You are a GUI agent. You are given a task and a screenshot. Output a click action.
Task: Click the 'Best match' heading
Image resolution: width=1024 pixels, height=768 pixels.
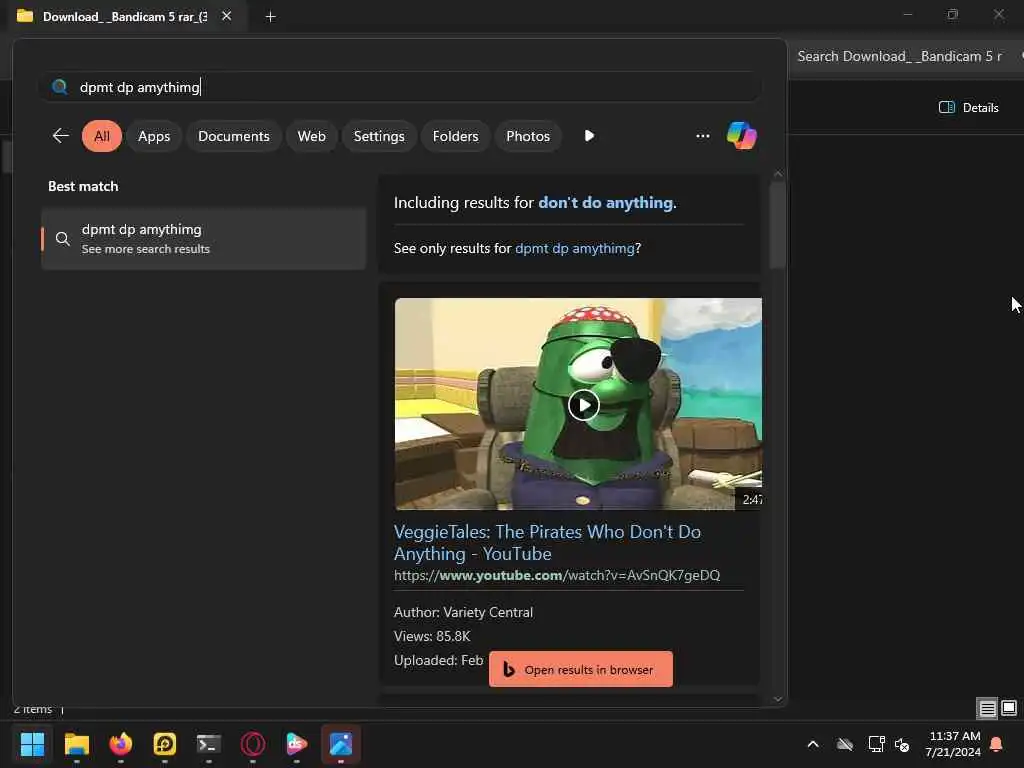click(x=83, y=186)
